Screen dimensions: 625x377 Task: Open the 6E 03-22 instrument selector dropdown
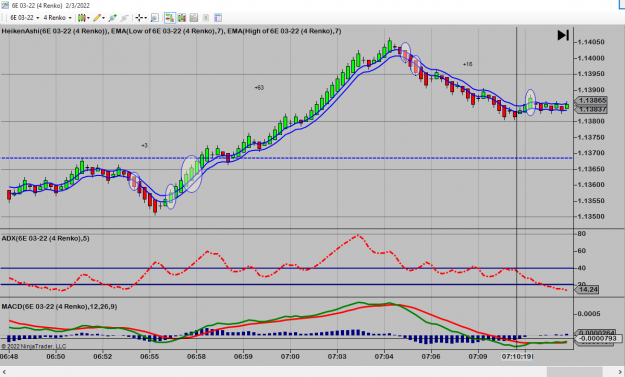(24, 18)
